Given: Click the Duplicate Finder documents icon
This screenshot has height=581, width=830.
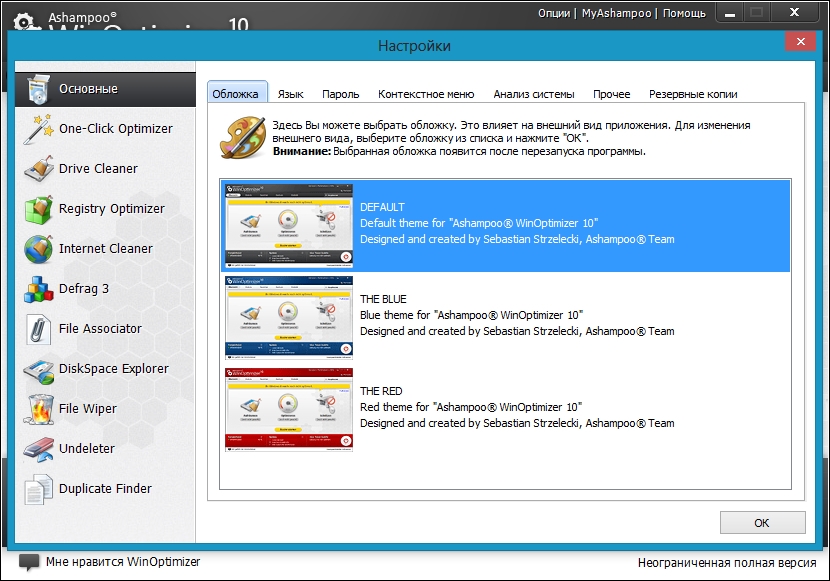Looking at the screenshot, I should click(x=38, y=489).
